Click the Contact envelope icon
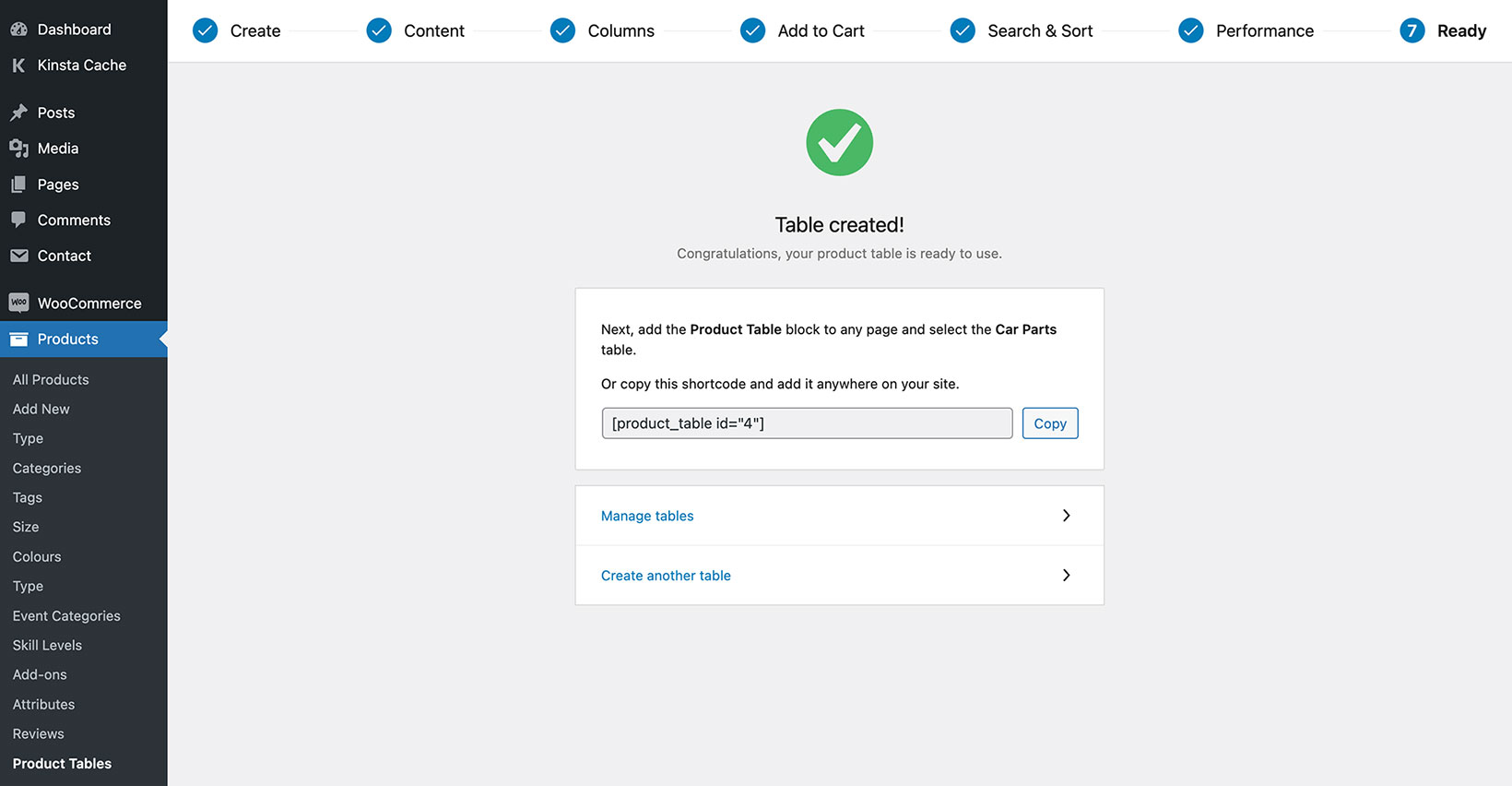1512x786 pixels. [x=18, y=256]
